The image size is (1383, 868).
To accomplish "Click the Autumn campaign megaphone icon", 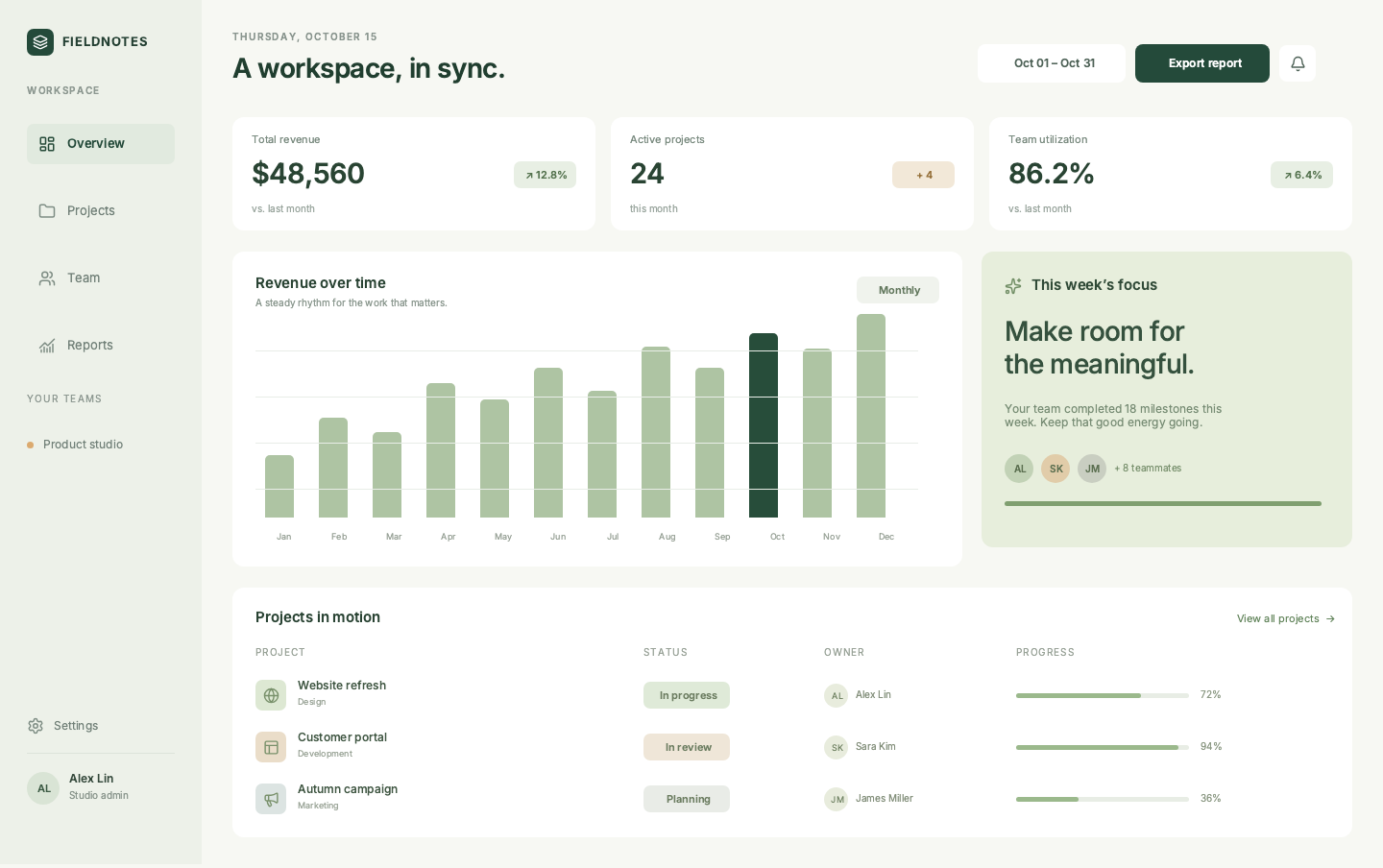I will [271, 799].
